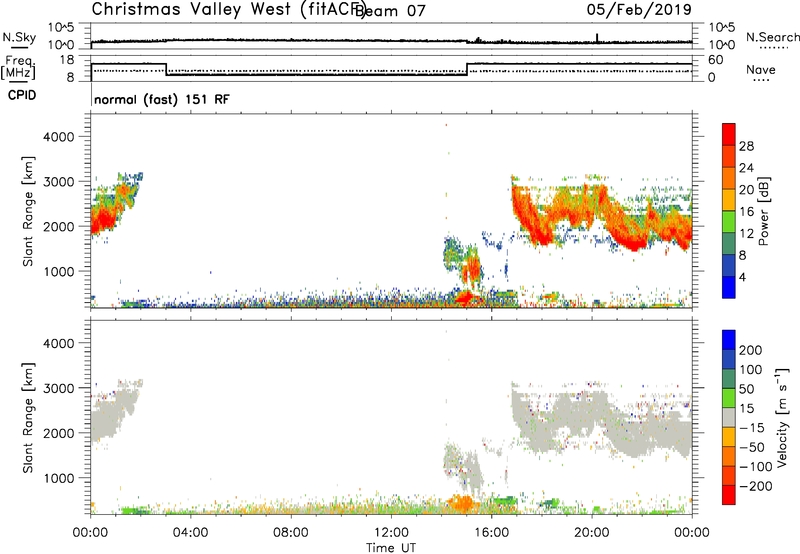Click the 'Velocity [m s-1]' colorbar title
This screenshot has width=800, height=554.
click(782, 417)
